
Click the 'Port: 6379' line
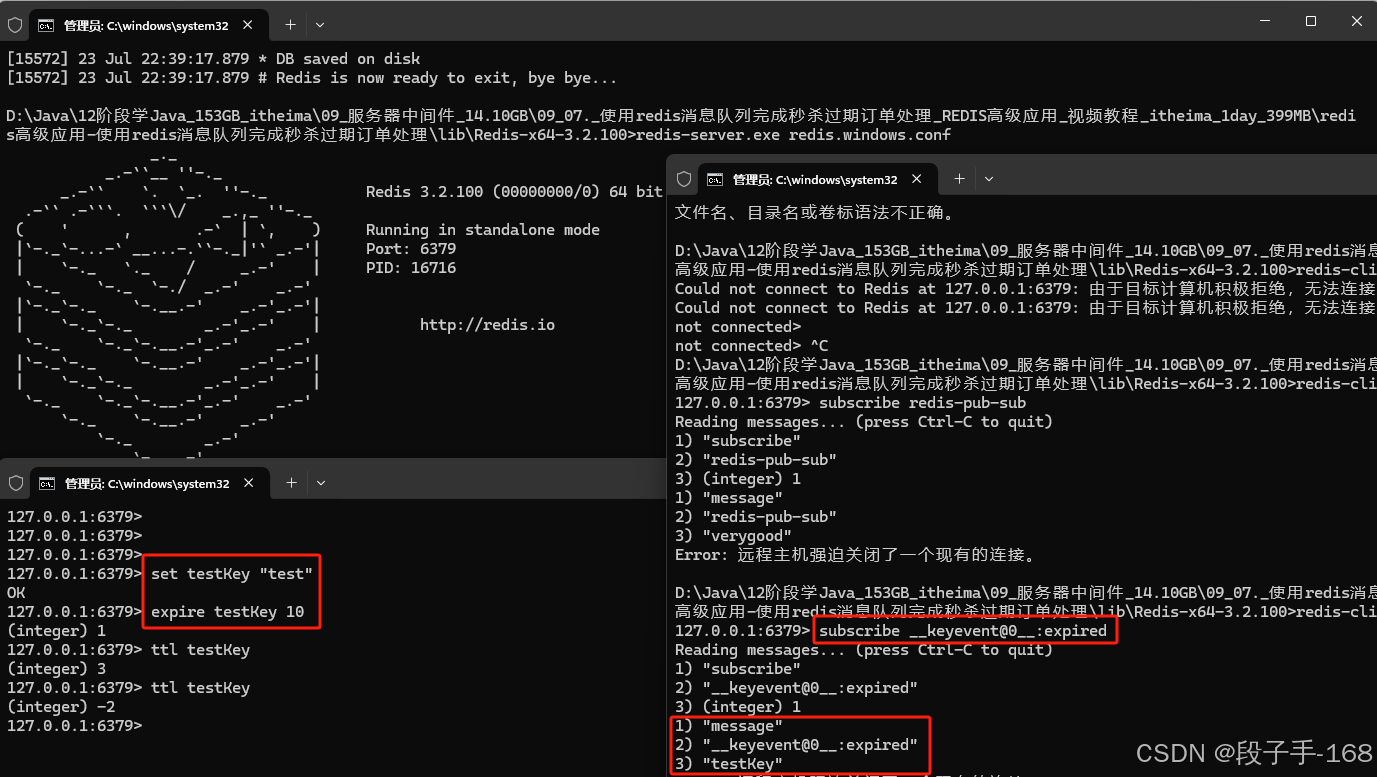411,249
